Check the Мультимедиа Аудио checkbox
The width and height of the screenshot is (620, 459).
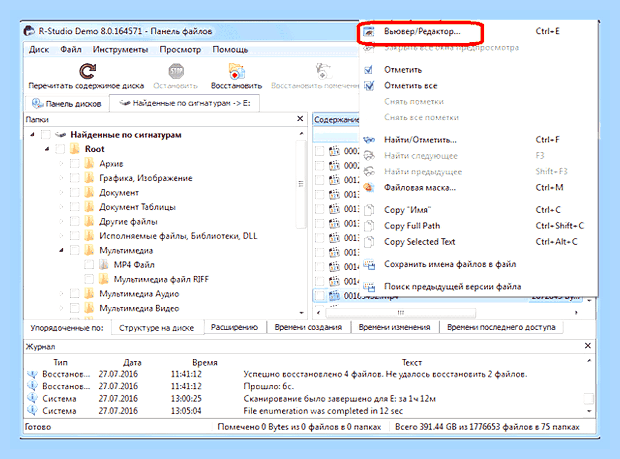pos(74,294)
